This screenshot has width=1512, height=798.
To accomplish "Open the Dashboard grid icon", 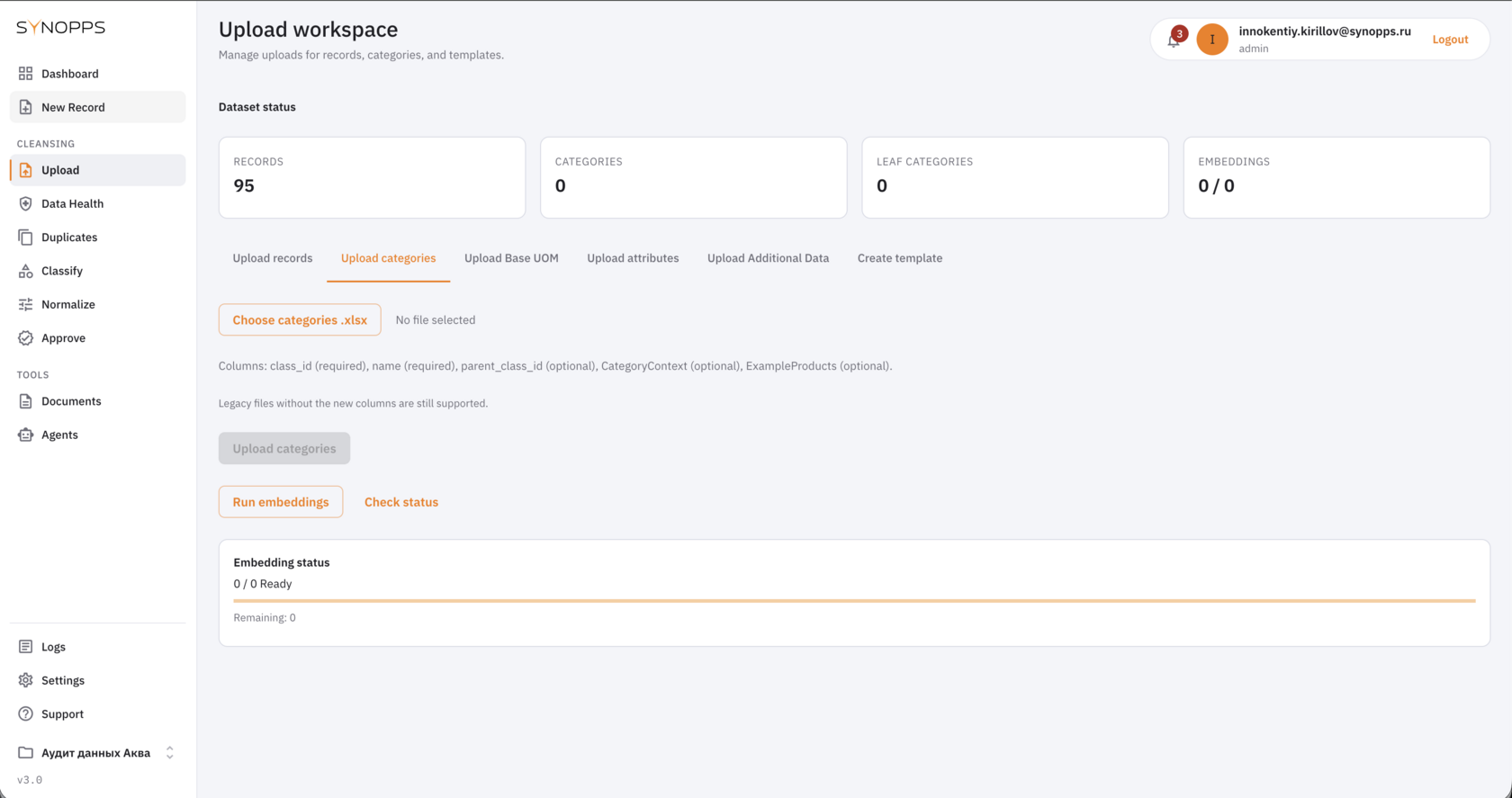I will (25, 74).
